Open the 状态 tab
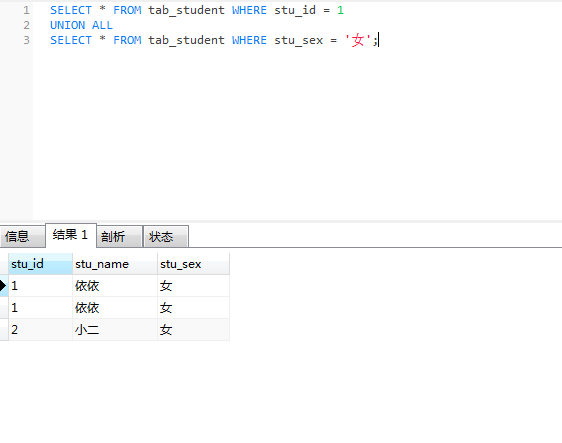 click(x=166, y=237)
